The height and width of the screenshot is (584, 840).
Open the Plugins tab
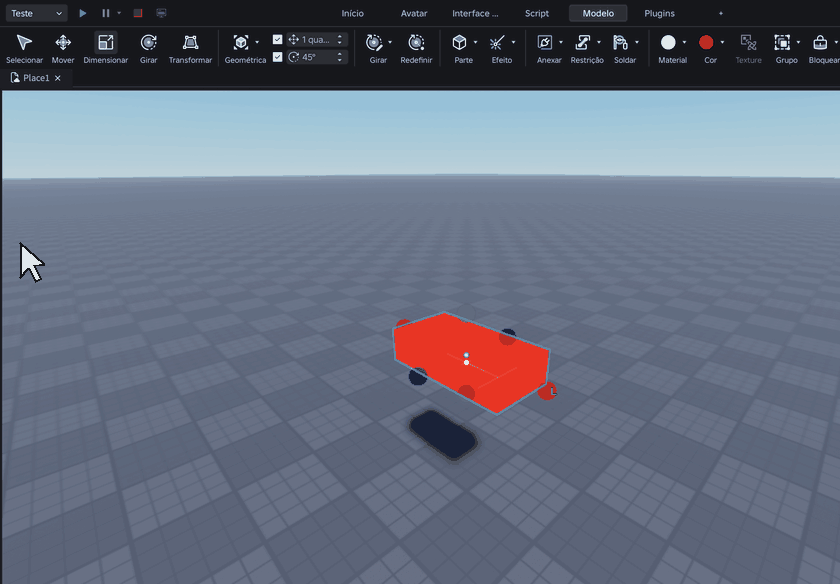tap(659, 13)
